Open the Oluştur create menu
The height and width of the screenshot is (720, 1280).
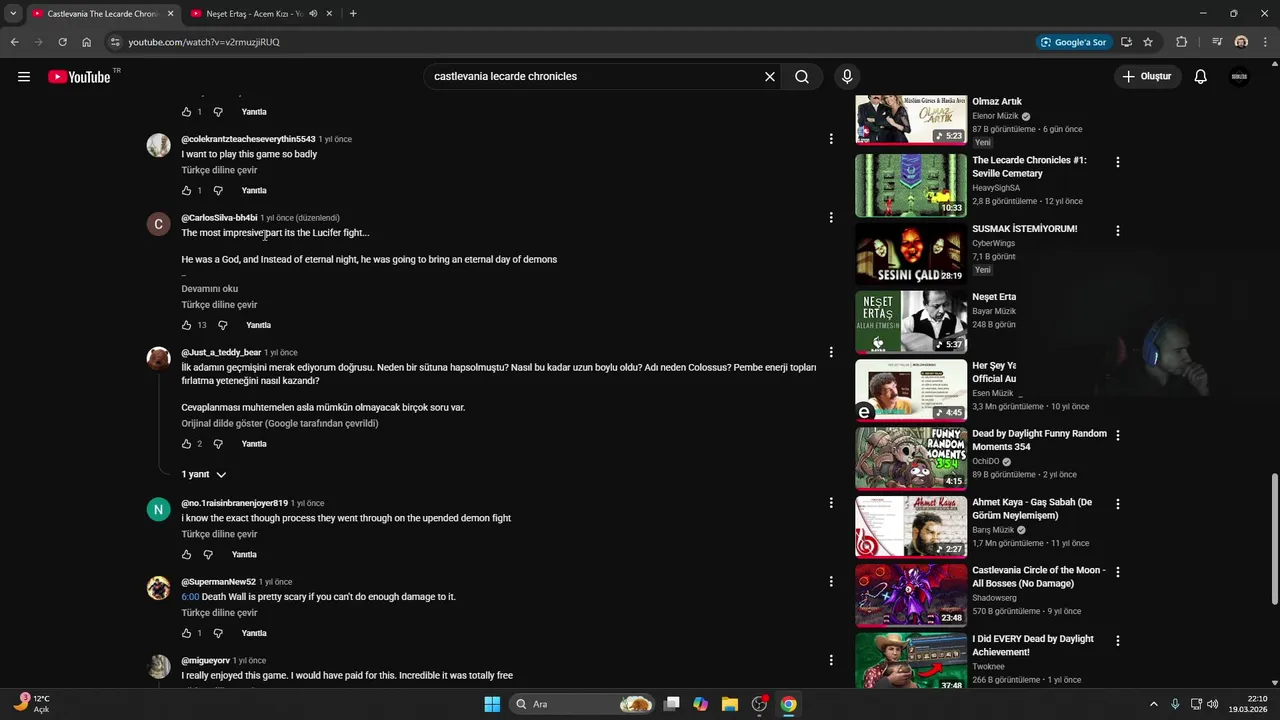pos(1147,77)
